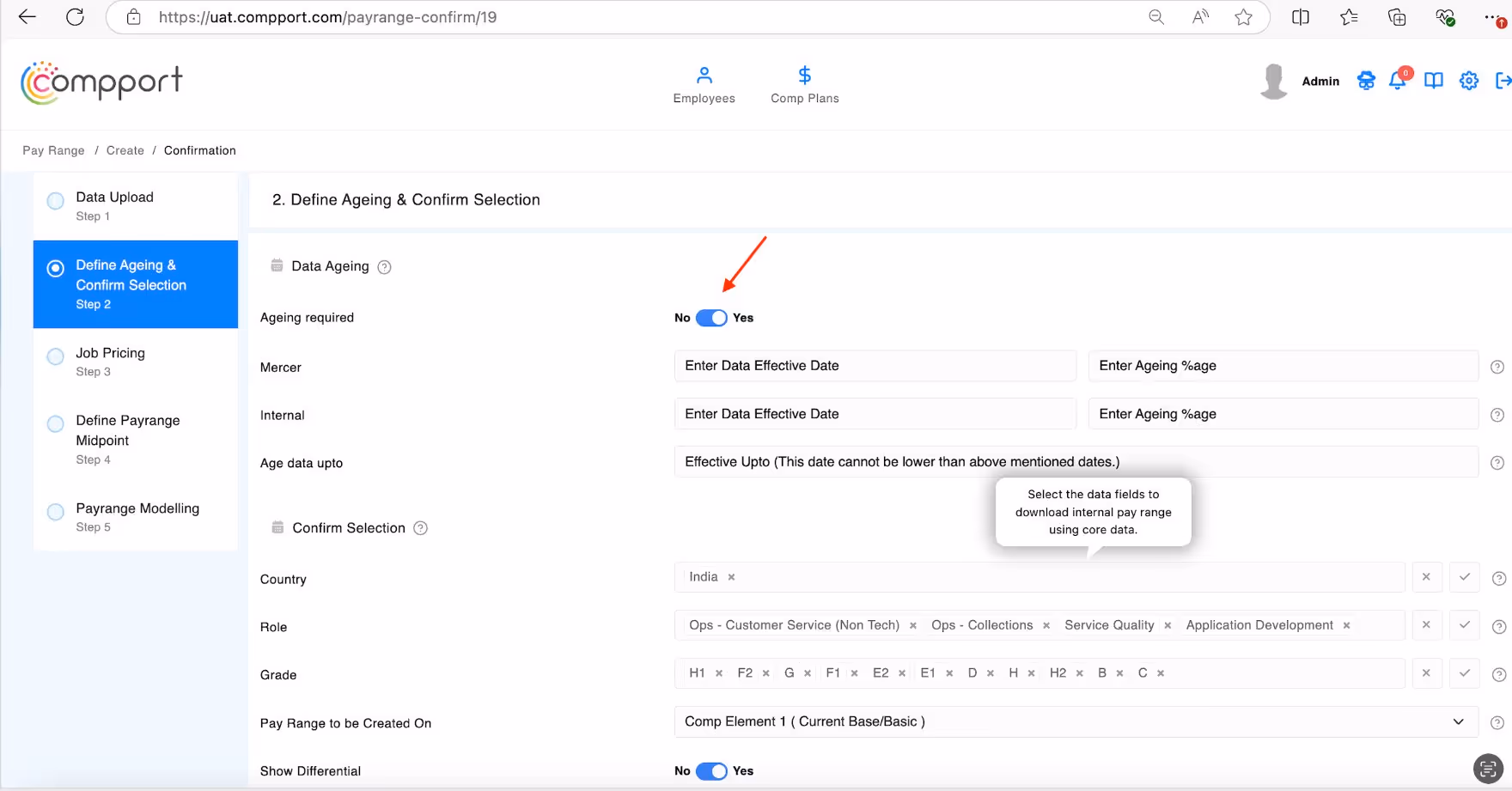Click Comport logo
1512x791 pixels.
(101, 83)
